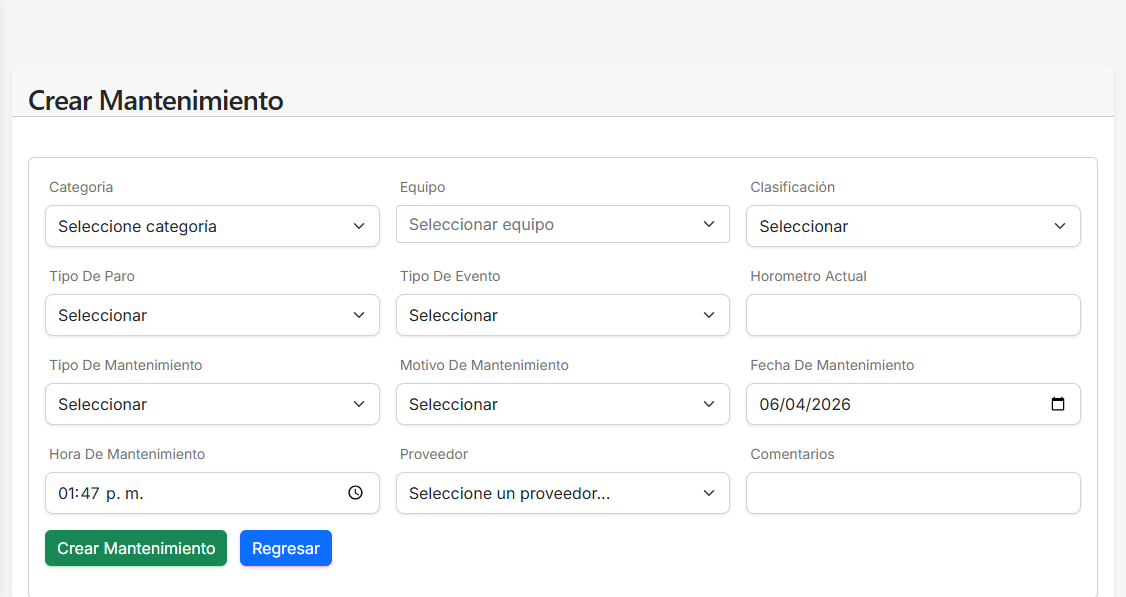Click the chevron arrow in Equipo field
The image size is (1126, 597).
click(x=709, y=224)
